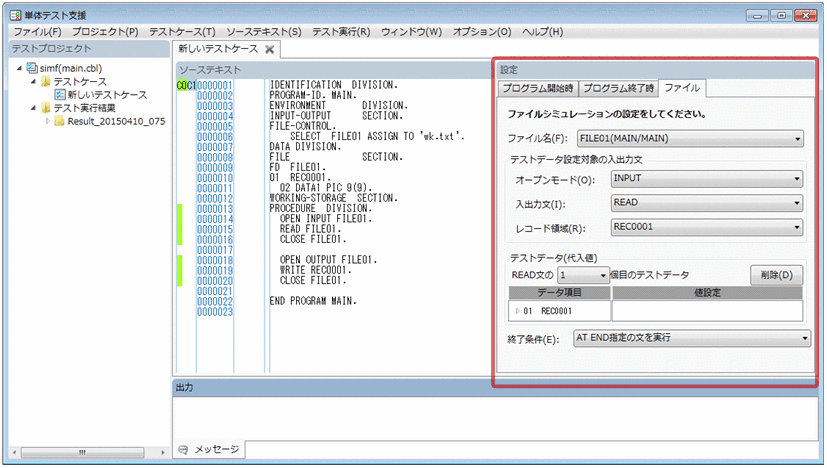Maximize the 単体テスト支援 window

(x=781, y=16)
